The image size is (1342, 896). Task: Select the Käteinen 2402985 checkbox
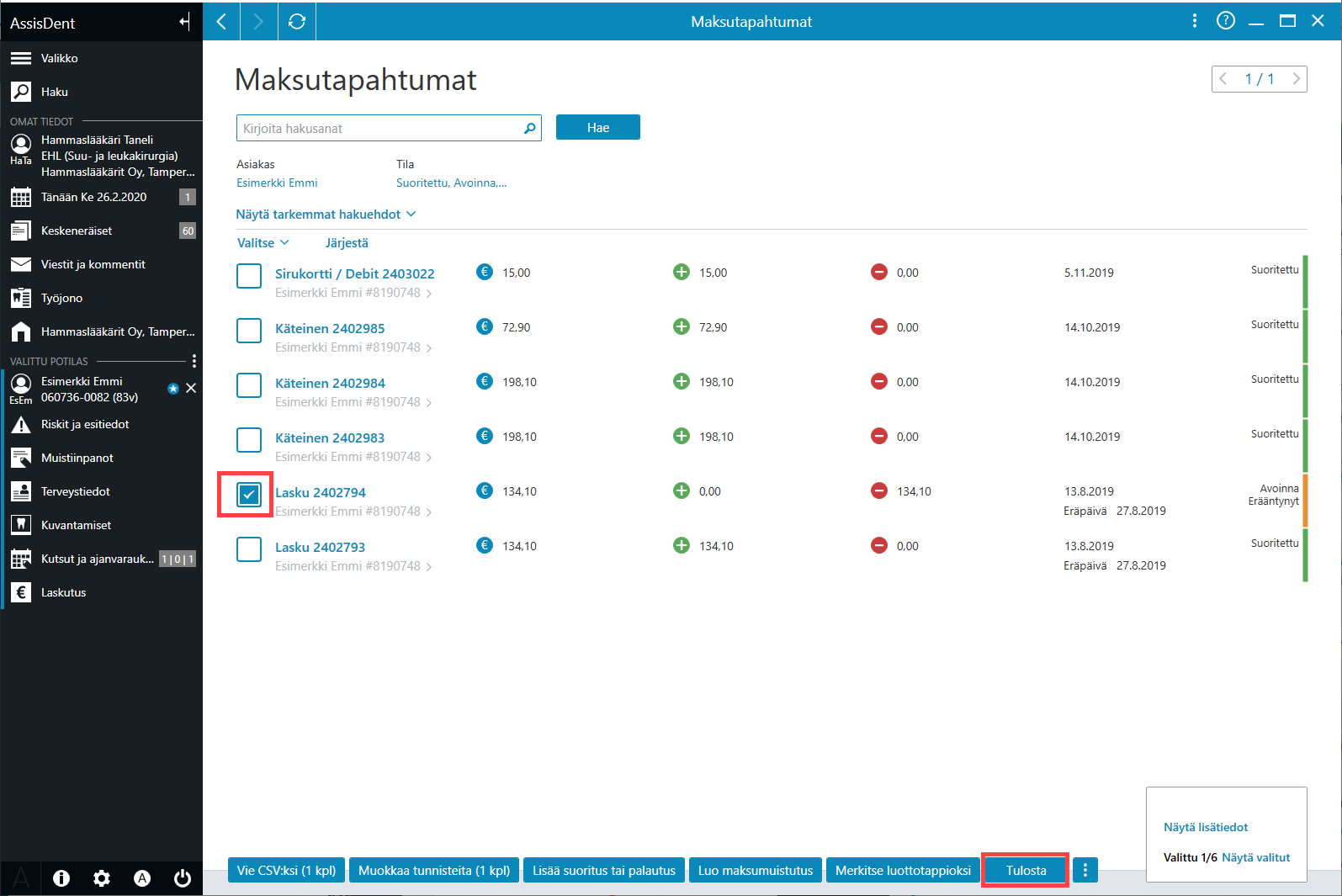(249, 331)
